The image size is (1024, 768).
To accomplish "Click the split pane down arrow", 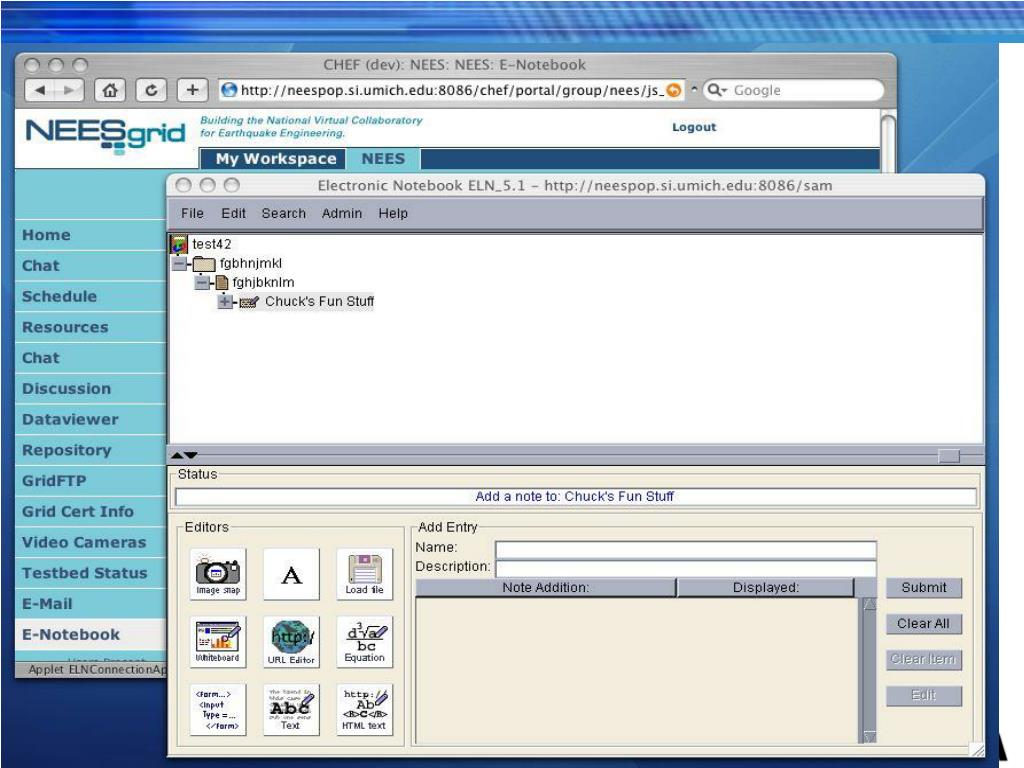I will point(191,455).
